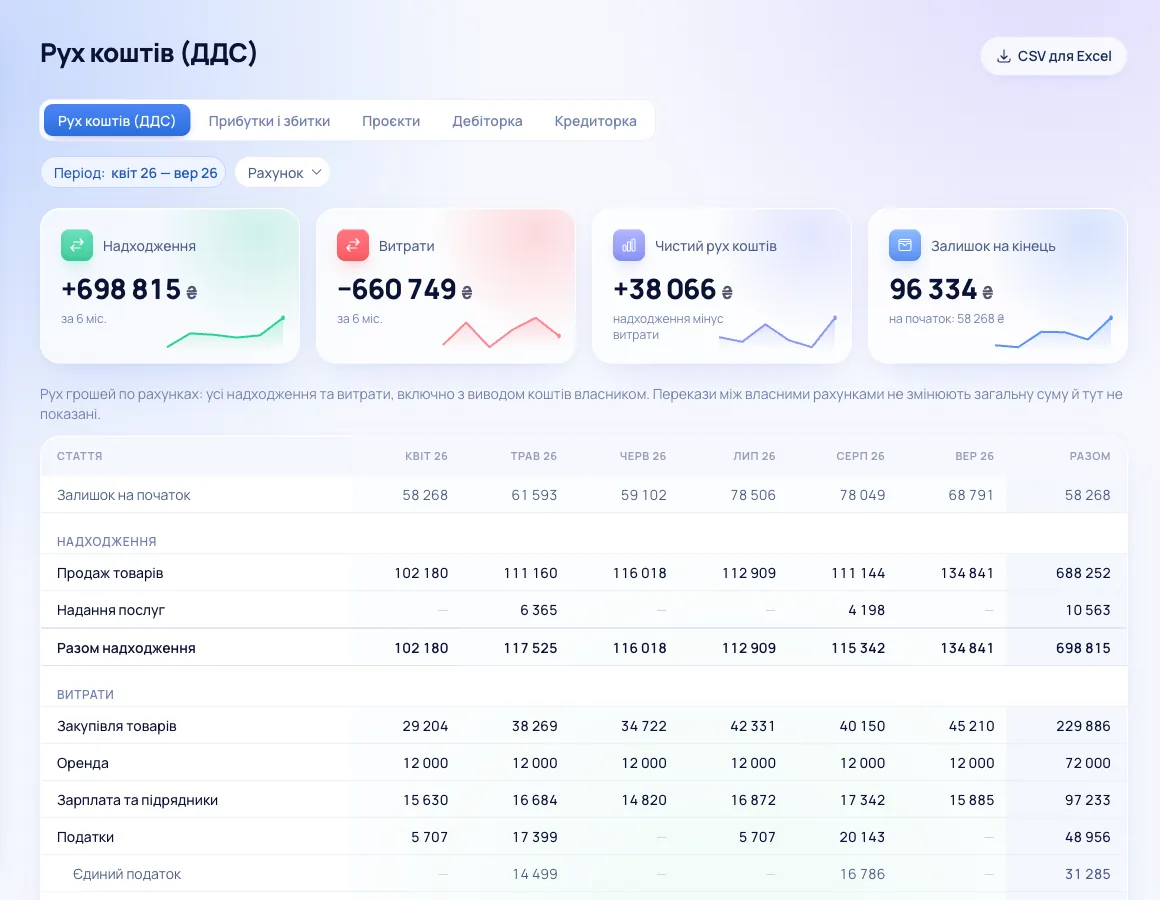Image resolution: width=1160 pixels, height=900 pixels.
Task: Click the red sparkline in the Витрати card
Action: 502,332
